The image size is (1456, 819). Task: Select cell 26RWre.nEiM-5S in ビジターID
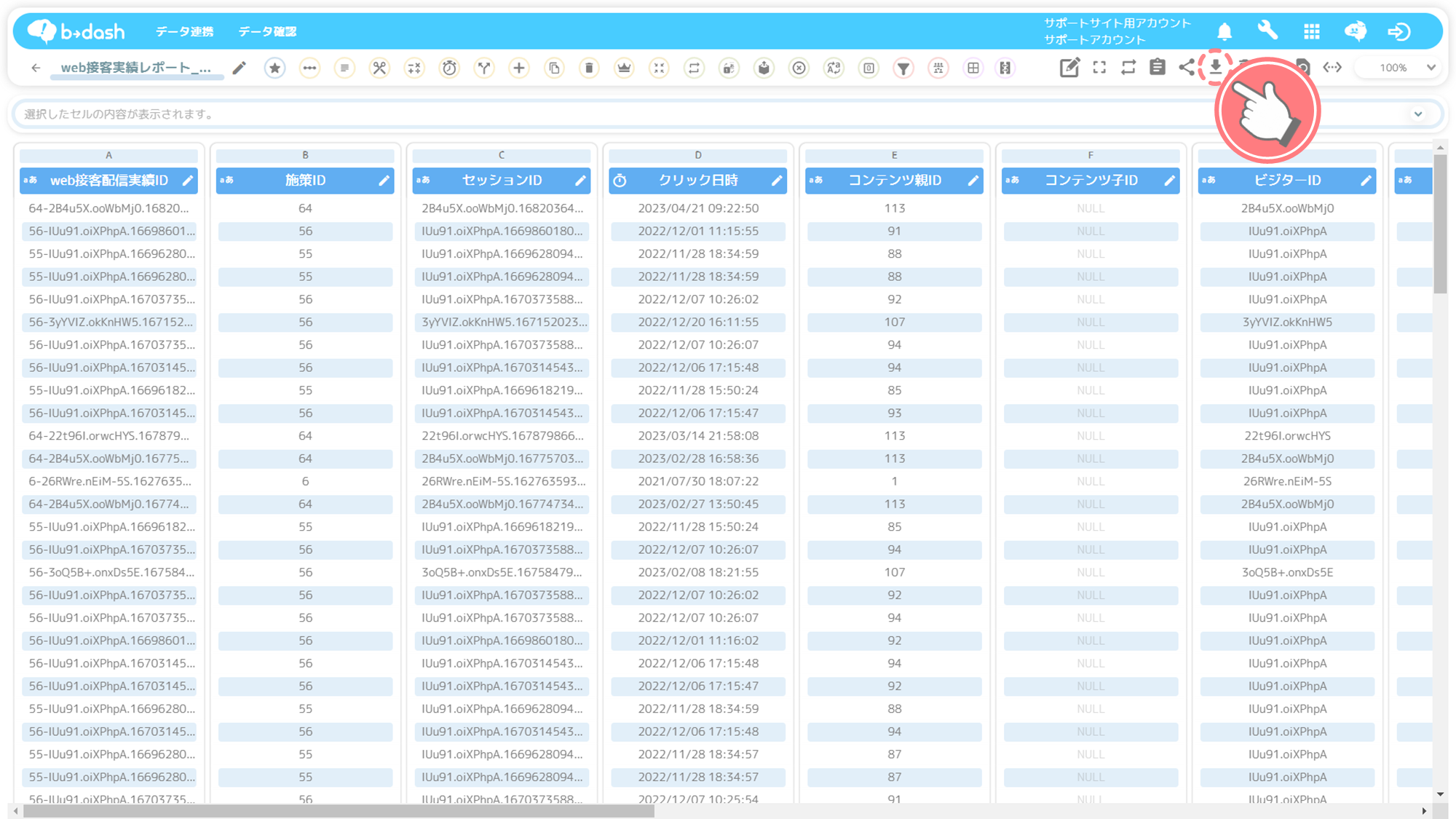1287,481
